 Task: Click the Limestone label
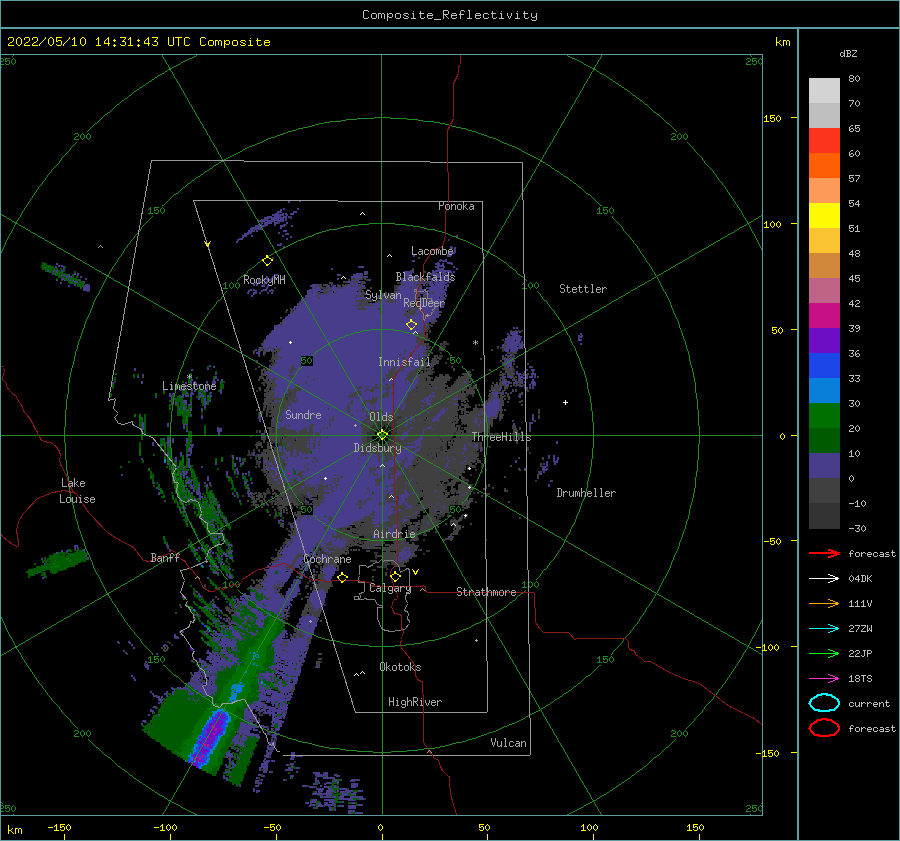189,386
